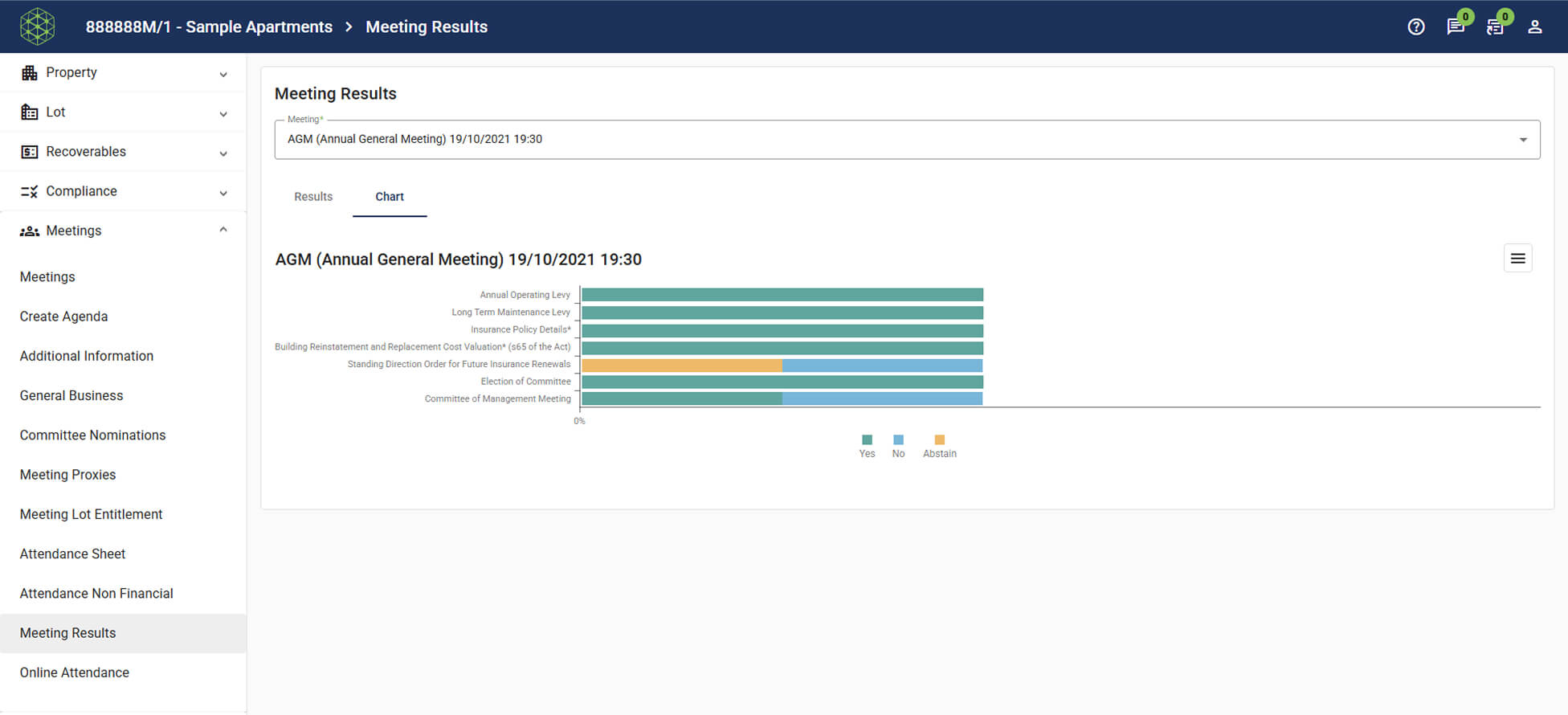
Task: Toggle the Abstain series in legend
Action: tap(939, 446)
